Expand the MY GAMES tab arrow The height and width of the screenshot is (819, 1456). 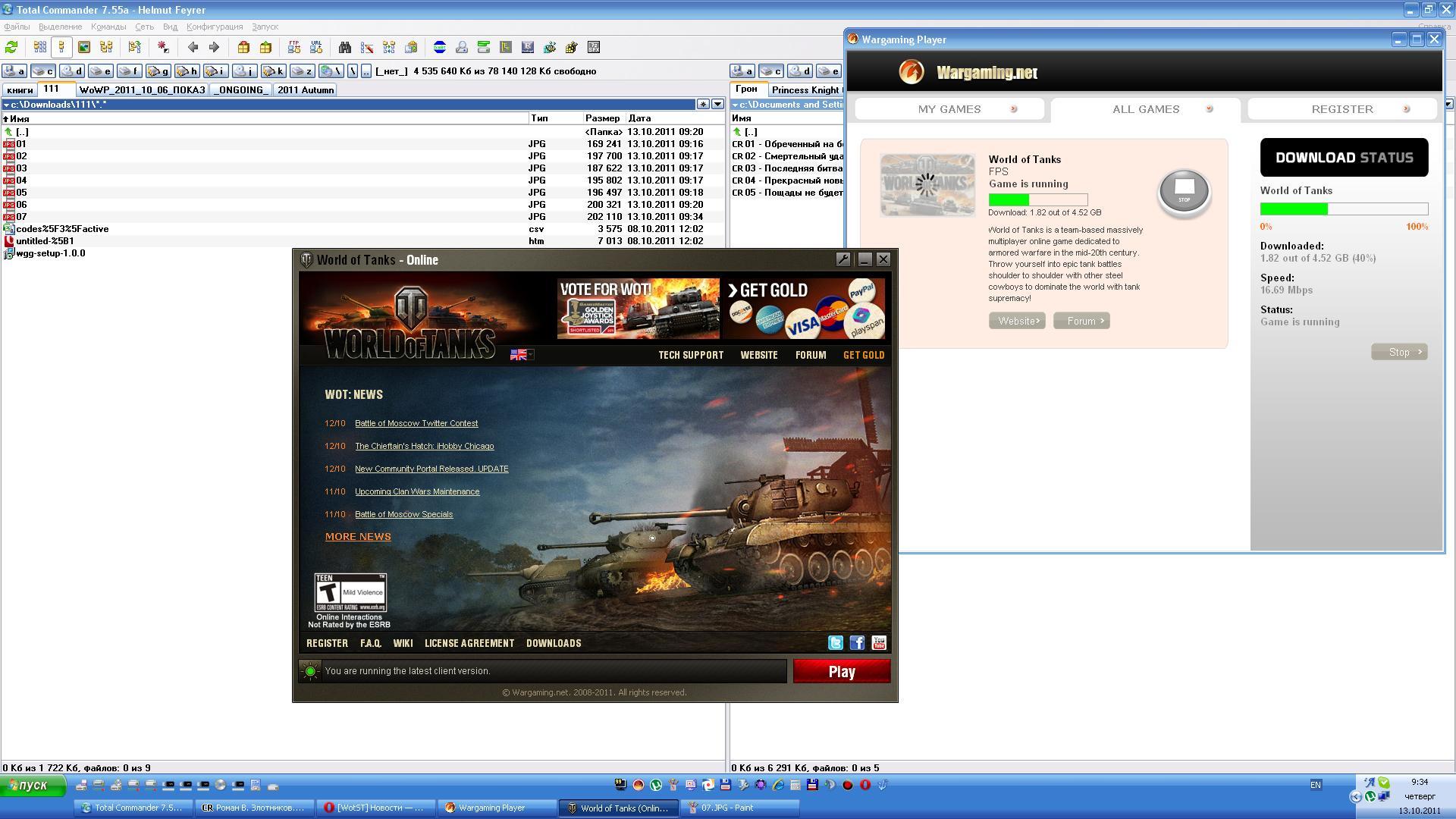(x=1014, y=109)
